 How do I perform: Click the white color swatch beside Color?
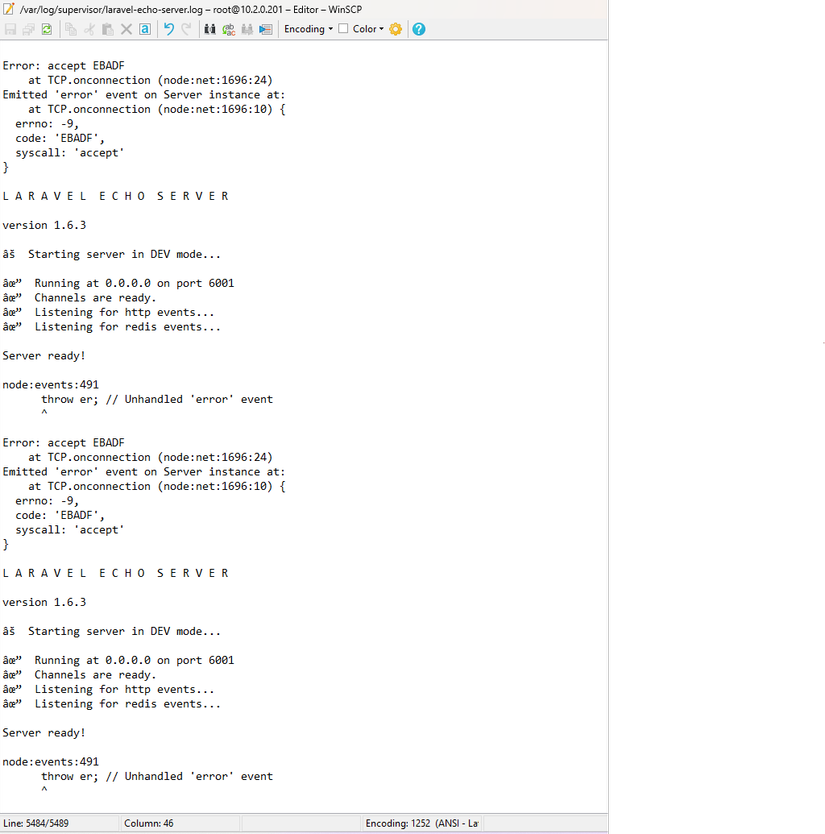point(344,29)
